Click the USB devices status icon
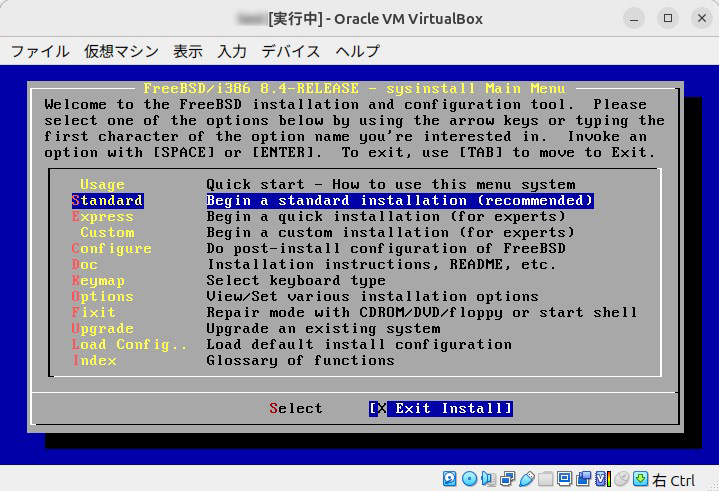Screen dimensions: 719x491 coord(527,479)
